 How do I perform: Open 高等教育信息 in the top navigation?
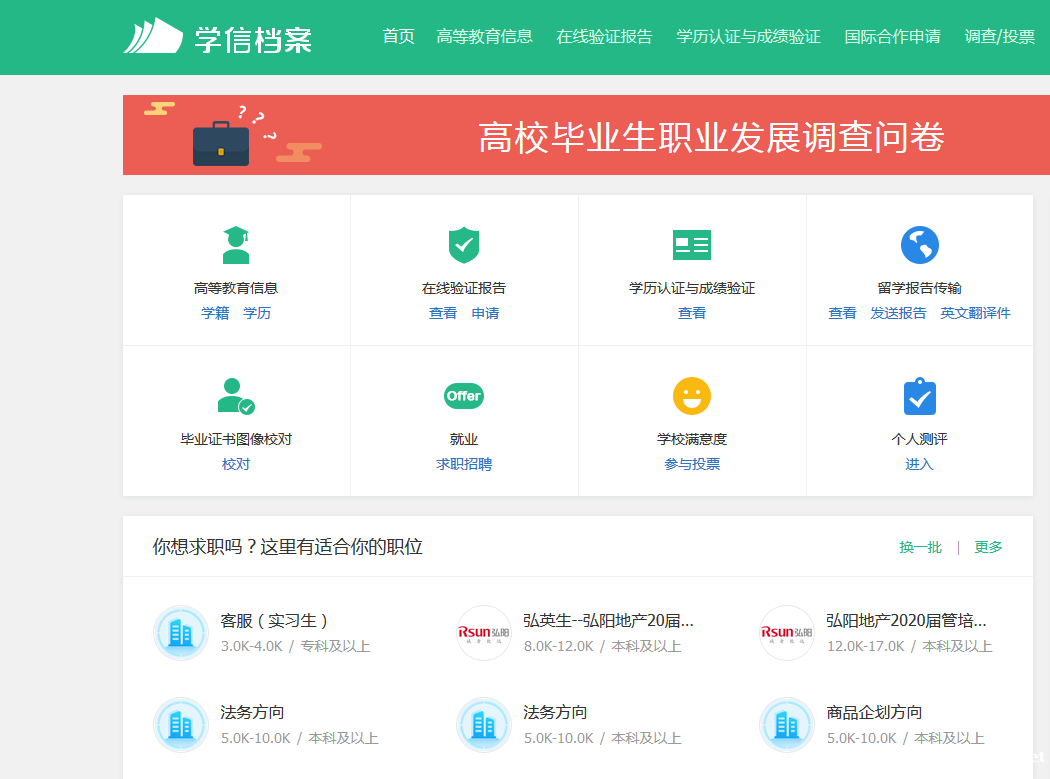tap(484, 36)
